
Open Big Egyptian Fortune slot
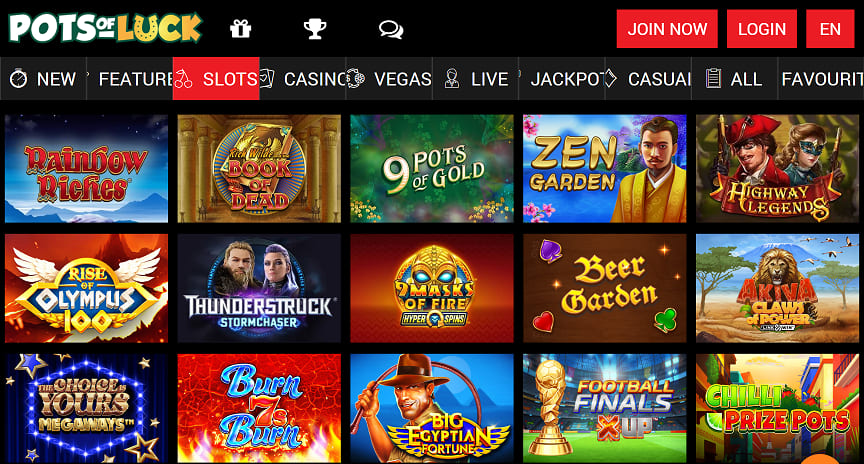click(432, 408)
